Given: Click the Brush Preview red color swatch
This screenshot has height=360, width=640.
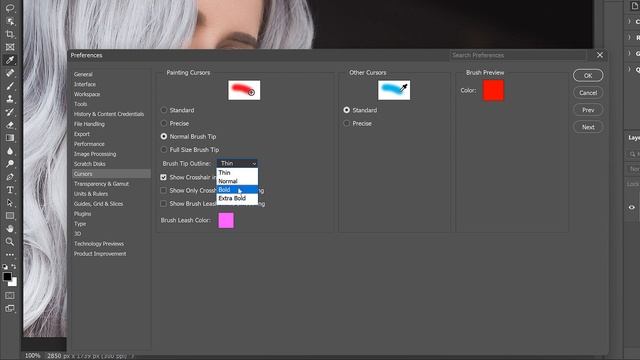Looking at the screenshot, I should [493, 90].
